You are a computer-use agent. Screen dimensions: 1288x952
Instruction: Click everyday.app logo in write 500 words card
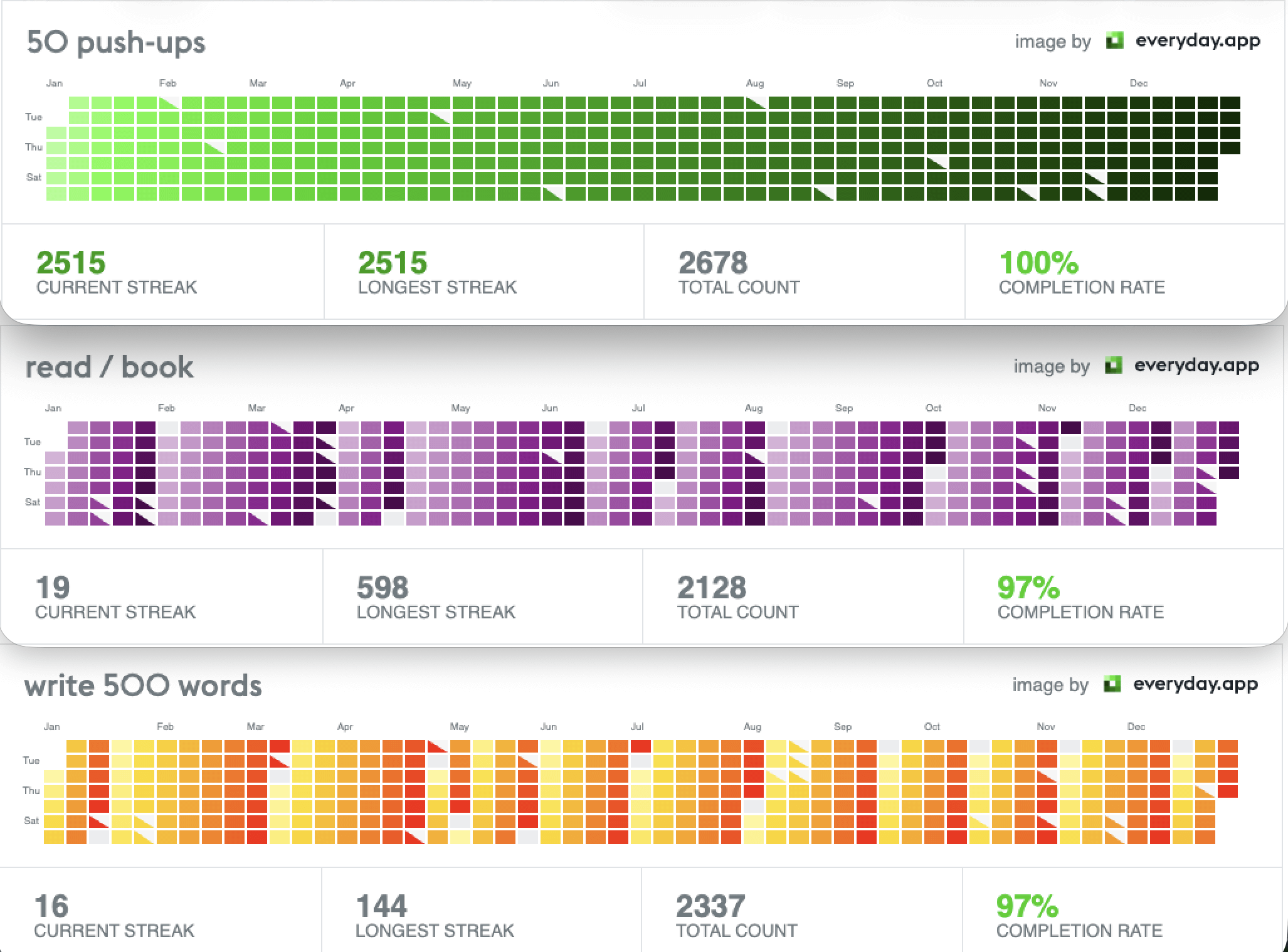tap(1112, 684)
